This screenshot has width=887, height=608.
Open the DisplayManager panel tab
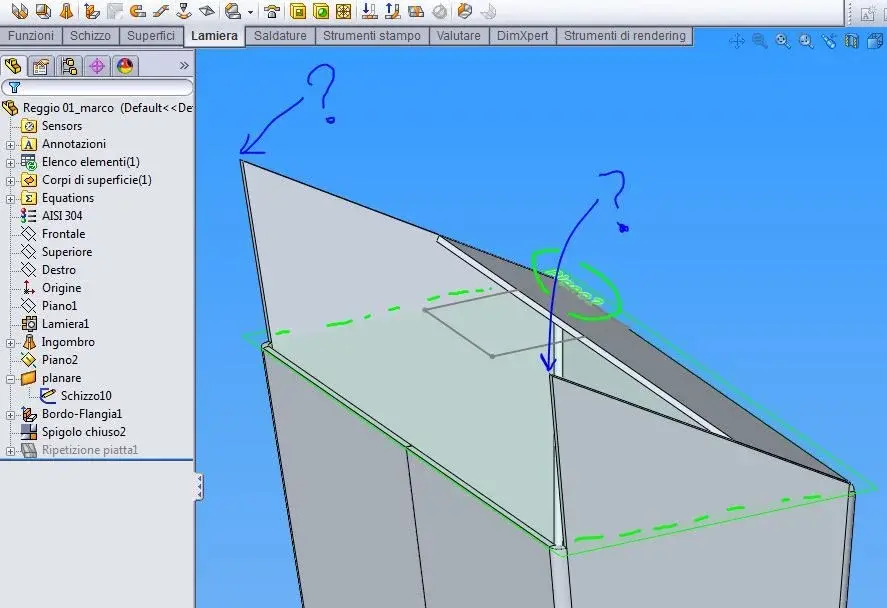125,66
